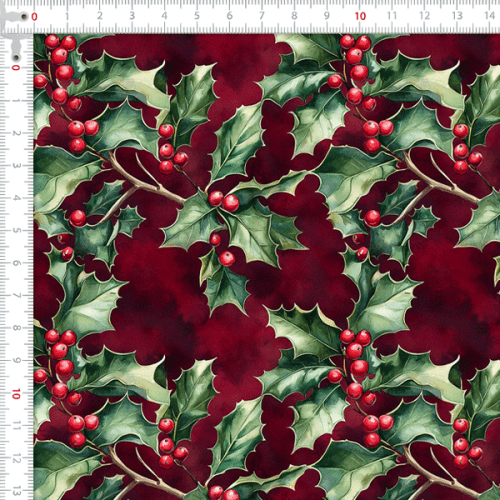Viewport: 500px width, 500px height.
Task: Click the 6 mark on the left ruler
Action: click(16, 263)
